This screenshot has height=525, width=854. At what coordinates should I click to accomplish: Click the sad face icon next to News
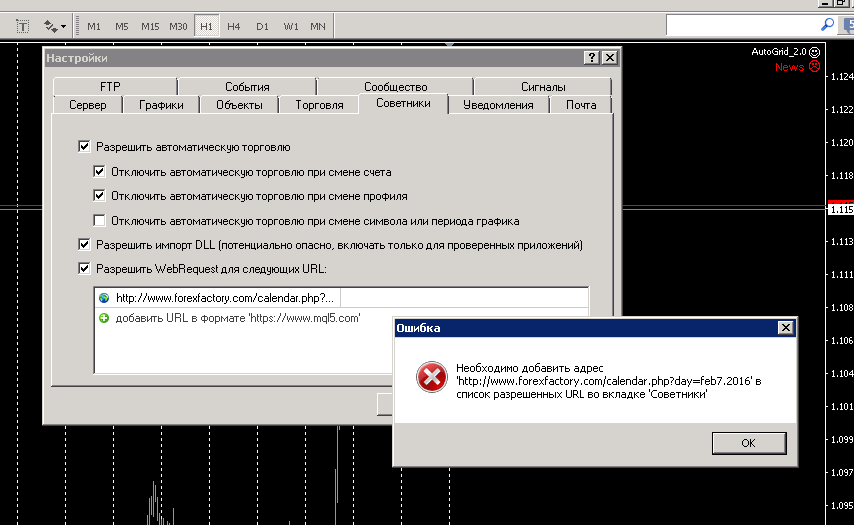[814, 66]
